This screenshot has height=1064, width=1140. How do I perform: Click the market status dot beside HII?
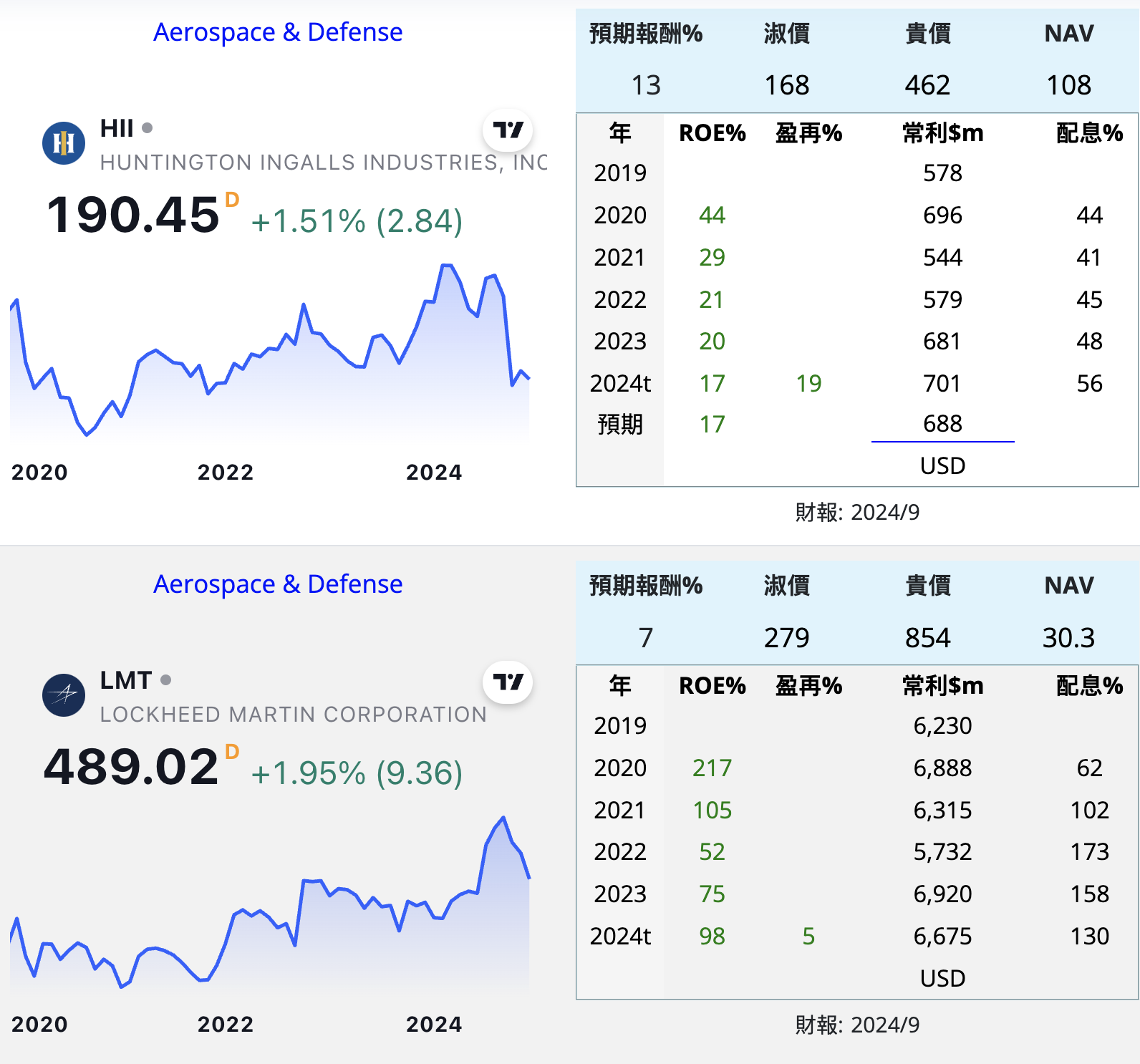pos(148,128)
